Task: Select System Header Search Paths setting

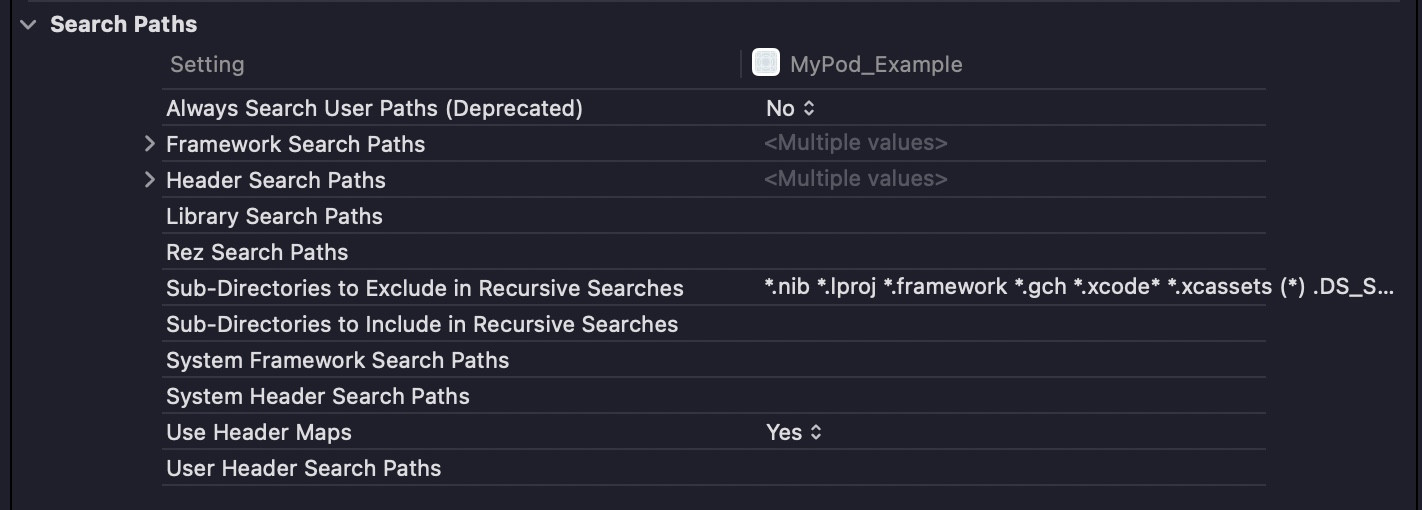Action: point(317,396)
